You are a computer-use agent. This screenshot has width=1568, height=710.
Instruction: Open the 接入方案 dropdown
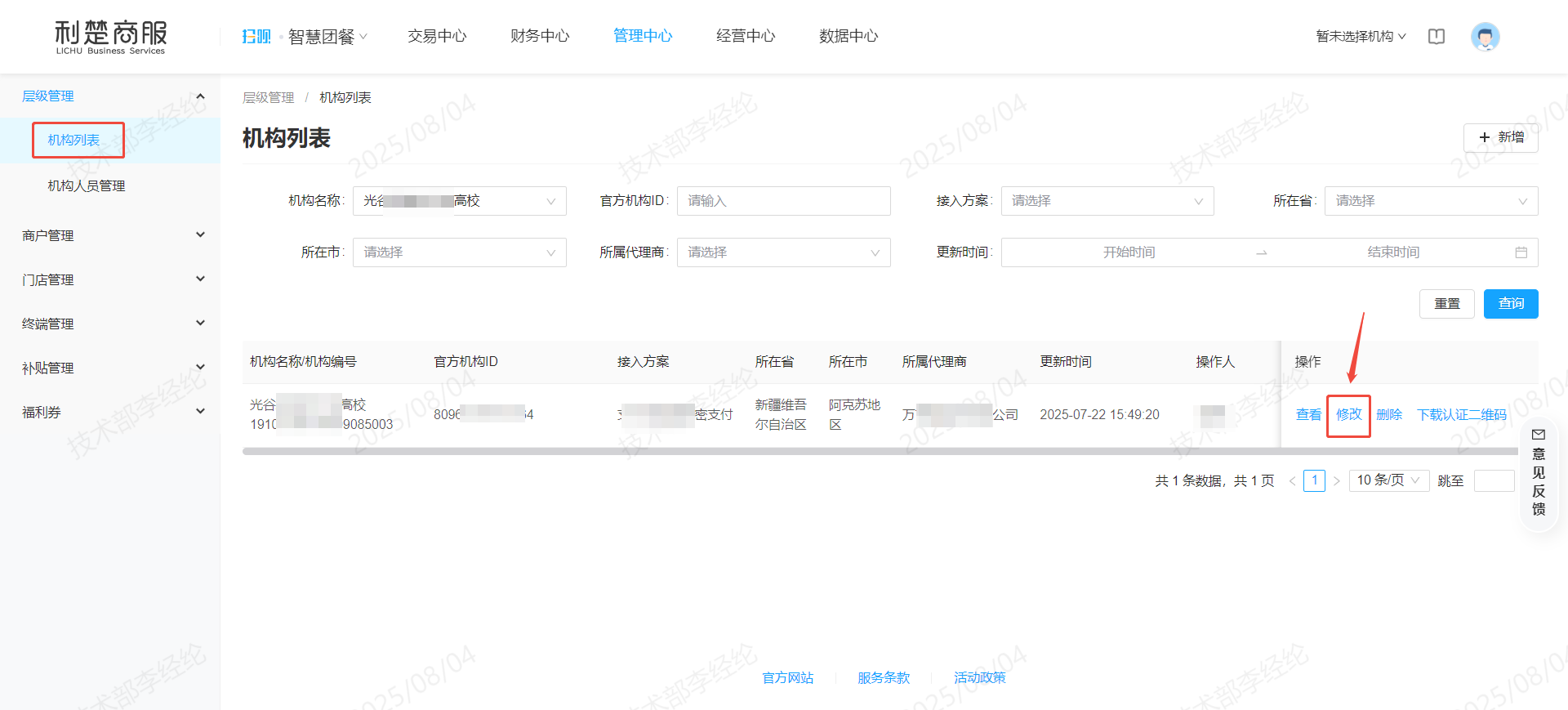[x=1107, y=201]
